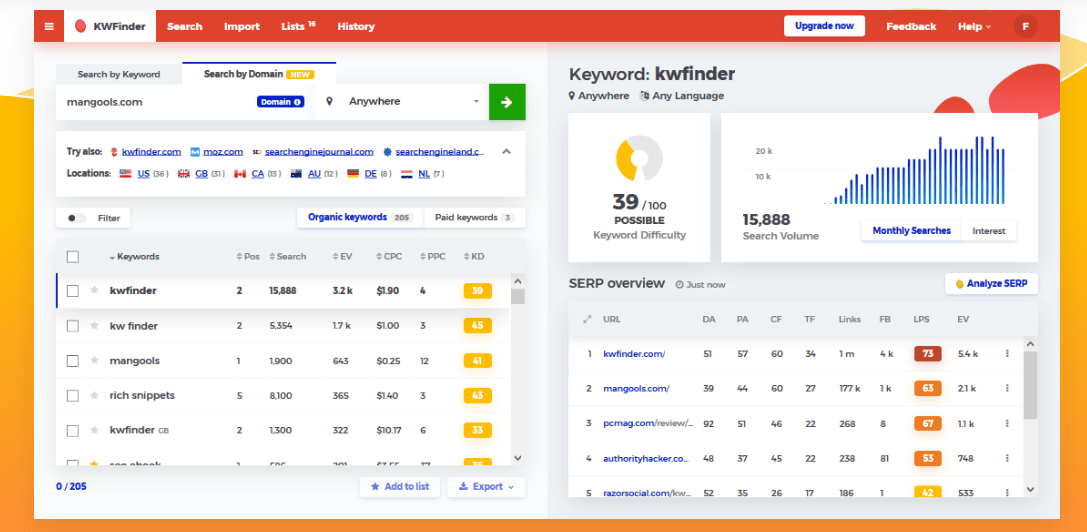Open kwfinder.com Try also link

coord(151,151)
